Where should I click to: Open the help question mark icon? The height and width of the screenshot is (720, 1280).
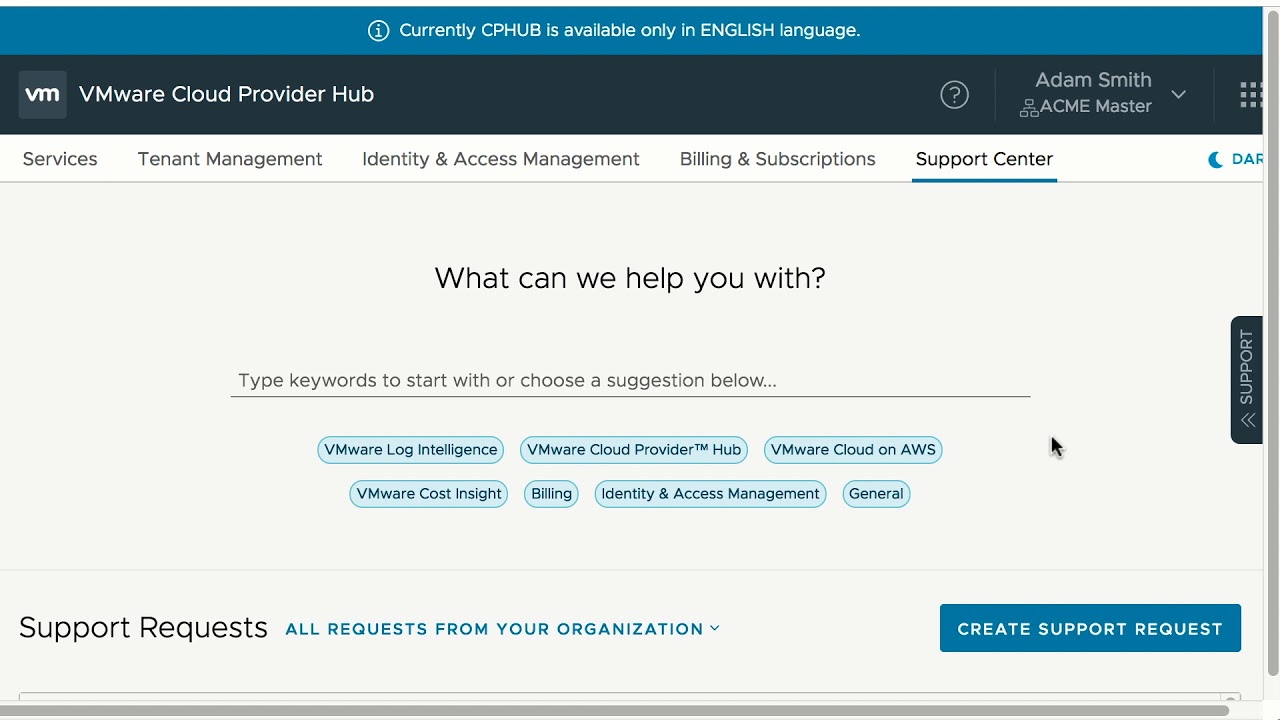coord(954,95)
